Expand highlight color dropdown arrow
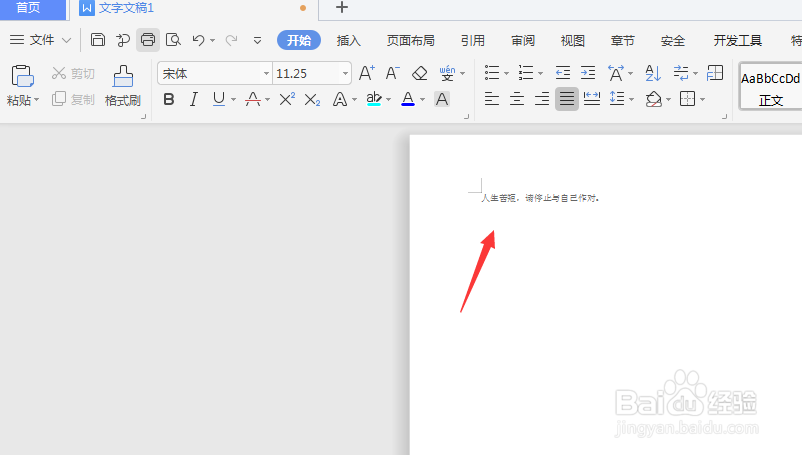This screenshot has height=455, width=802. click(x=388, y=99)
